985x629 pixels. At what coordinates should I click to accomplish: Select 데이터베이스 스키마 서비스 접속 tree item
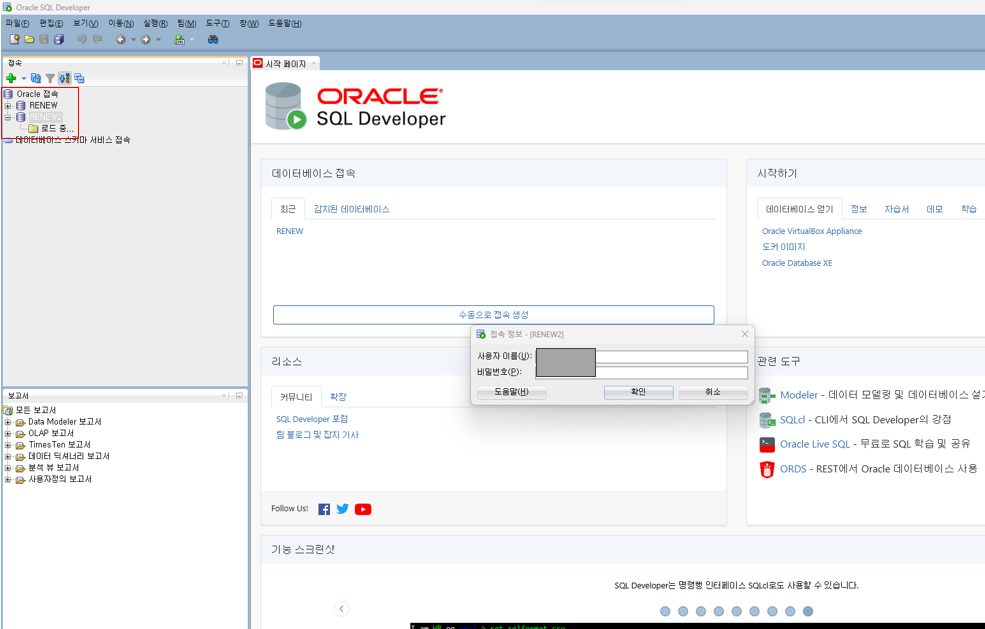pyautogui.click(x=72, y=140)
